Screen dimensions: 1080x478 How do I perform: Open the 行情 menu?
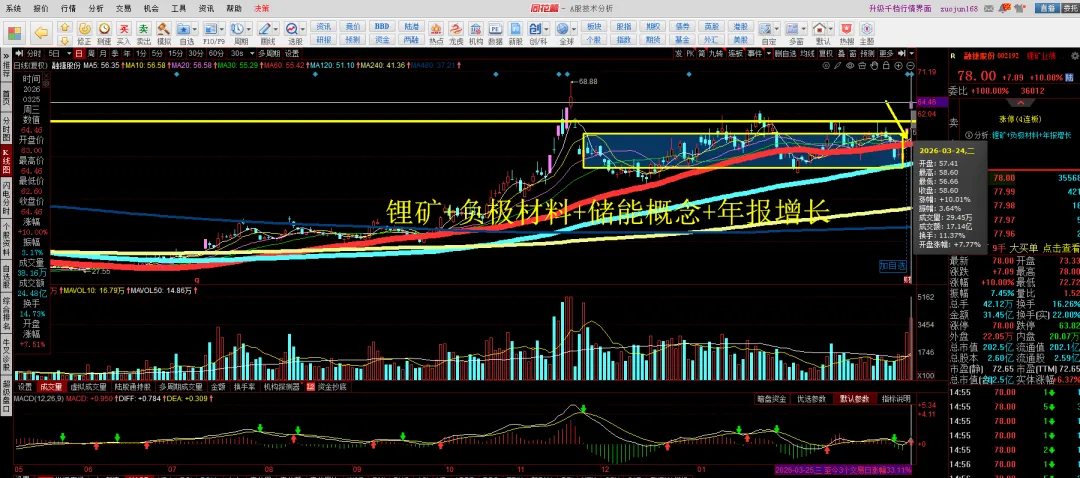[68, 8]
